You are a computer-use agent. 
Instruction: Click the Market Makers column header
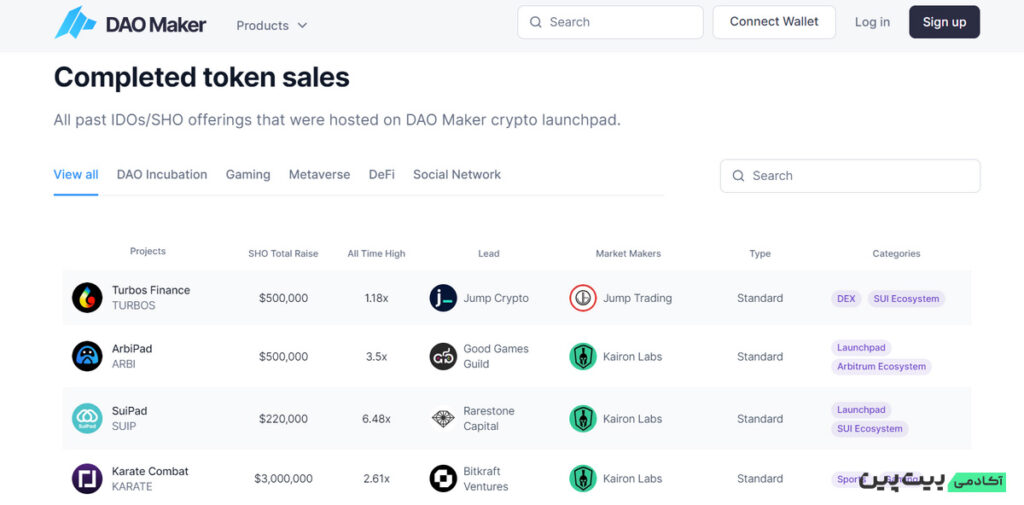pos(628,253)
